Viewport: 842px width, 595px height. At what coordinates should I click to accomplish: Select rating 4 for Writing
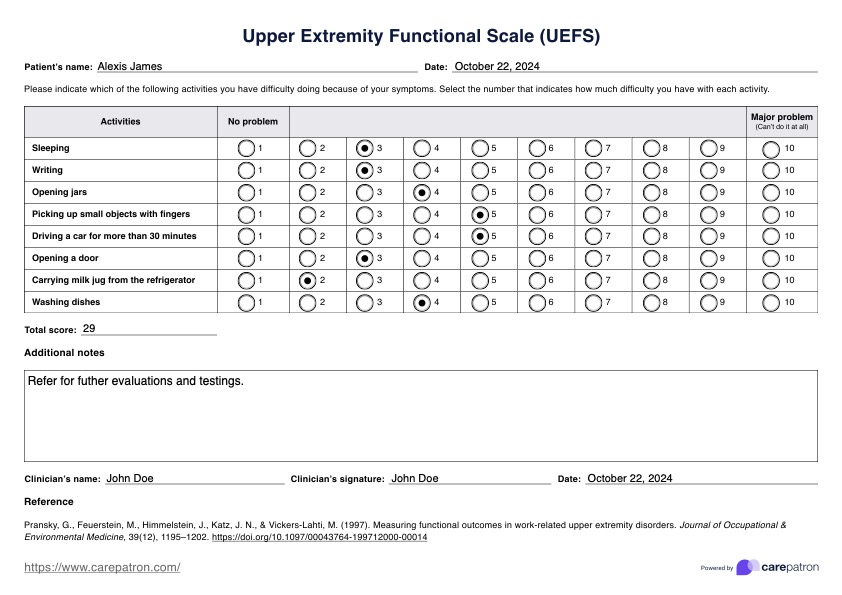coord(422,170)
